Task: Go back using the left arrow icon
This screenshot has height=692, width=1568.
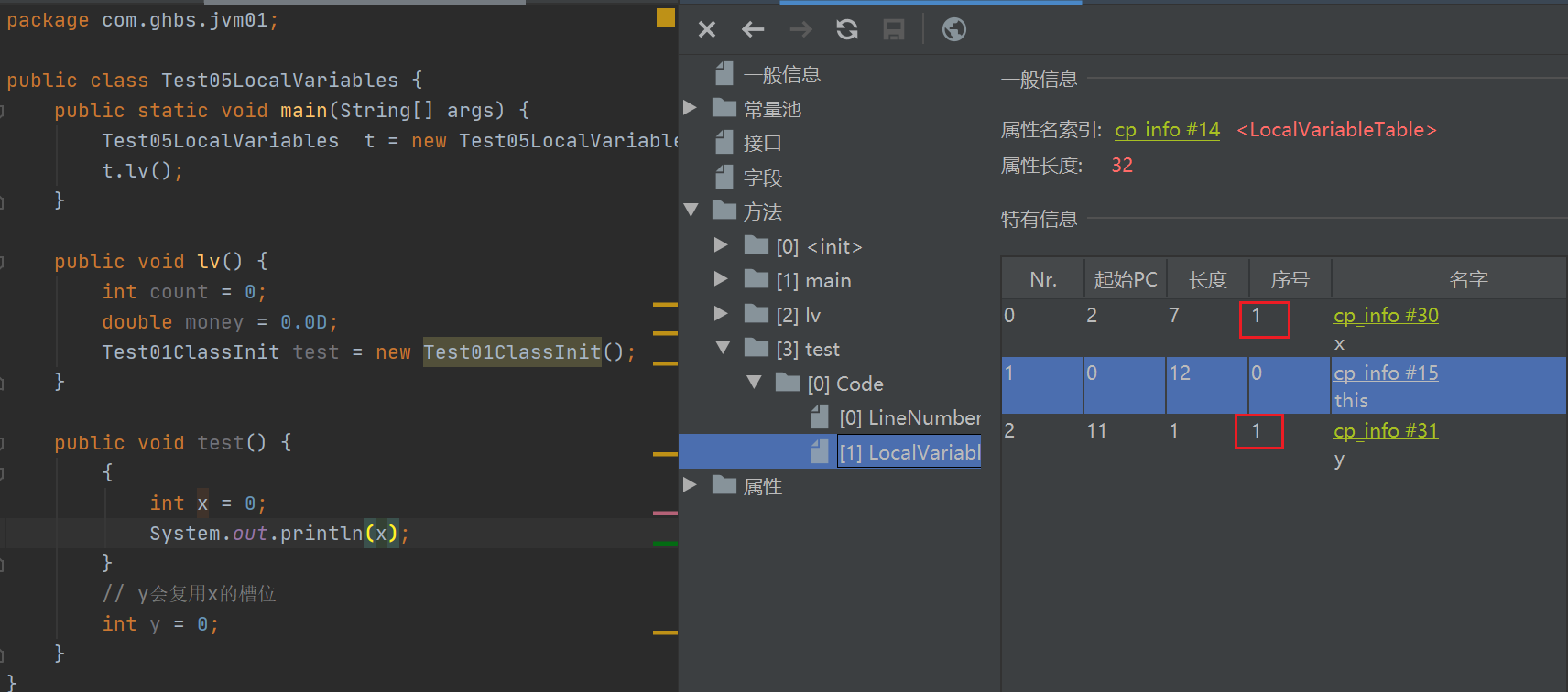Action: tap(753, 29)
